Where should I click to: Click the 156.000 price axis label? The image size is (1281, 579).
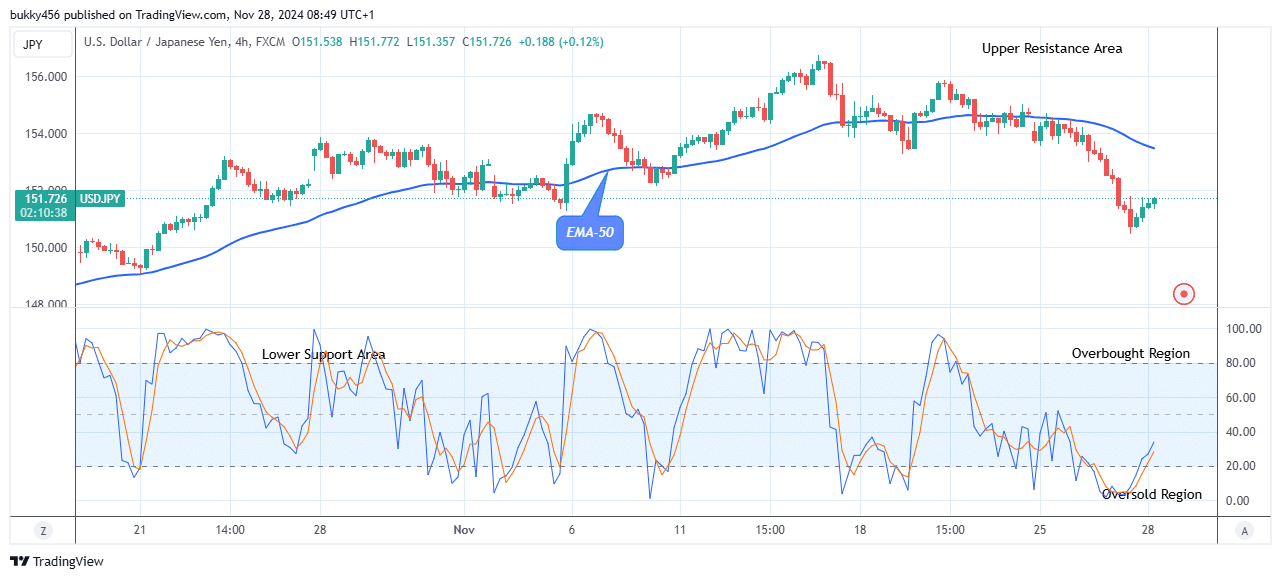(x=46, y=77)
